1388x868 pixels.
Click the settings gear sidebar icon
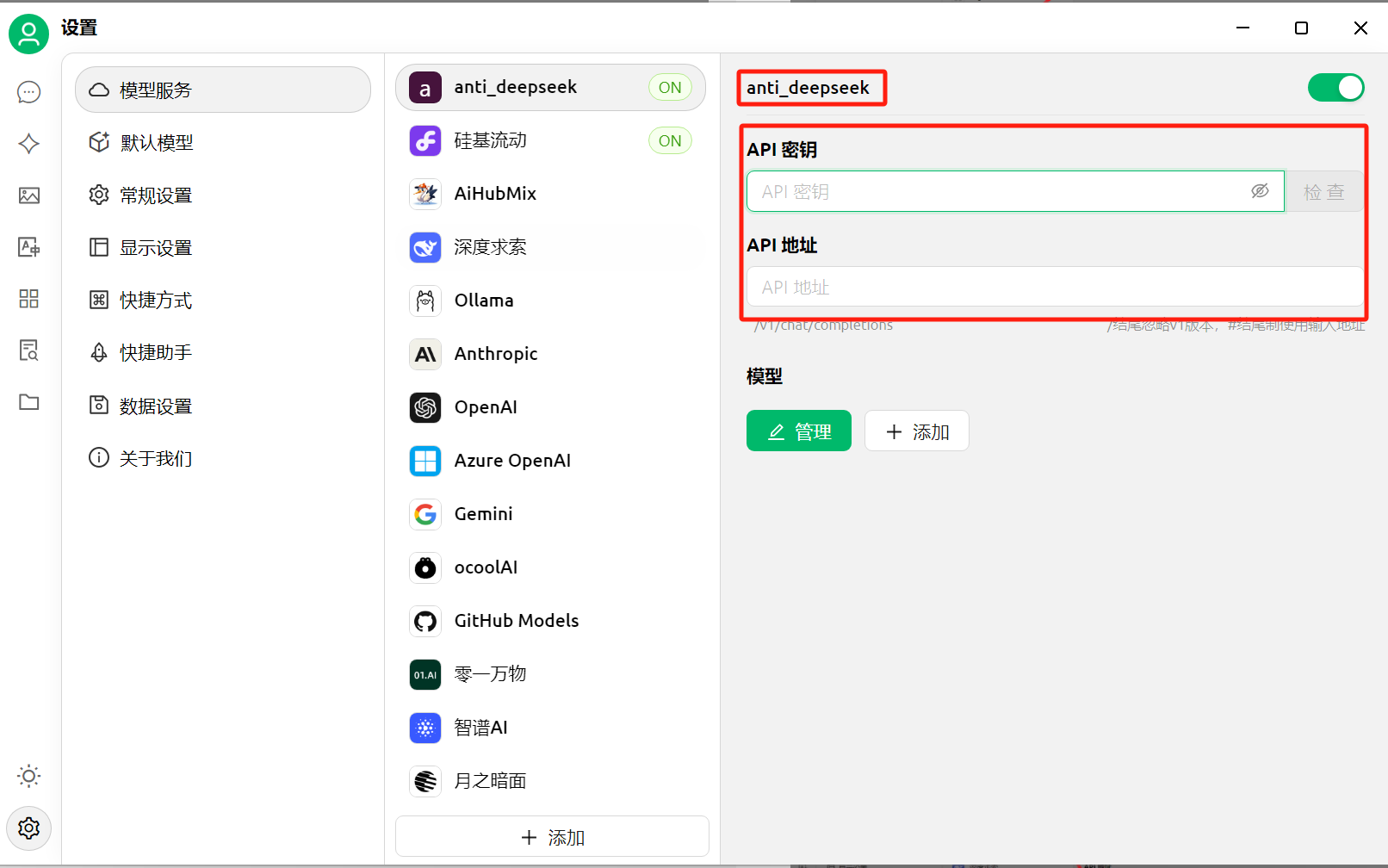pos(29,828)
